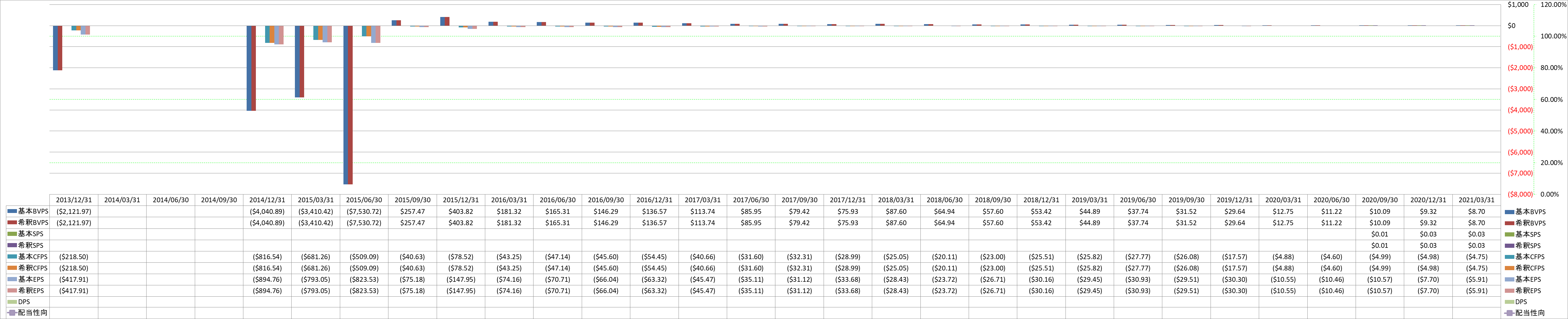1568x319 pixels.
Task: Click the 2013/12/31 BVPS bar in chart
Action: click(x=57, y=47)
